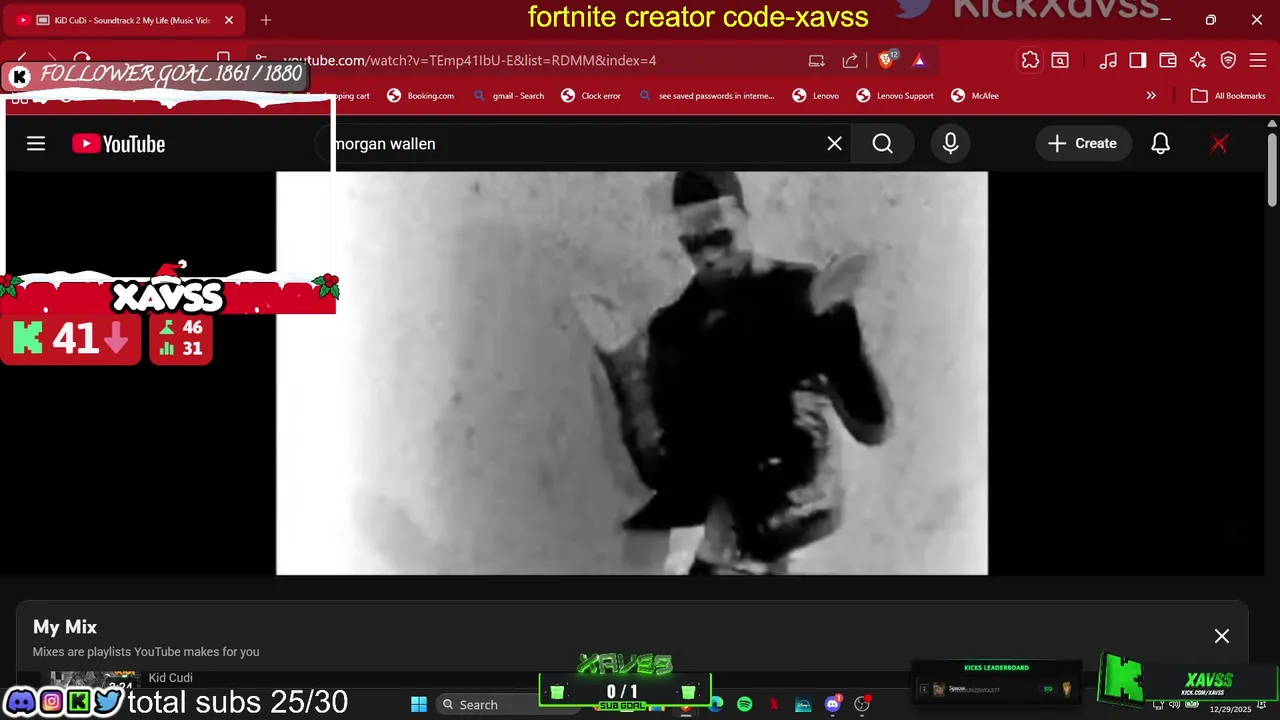Go to YouTube home via logo
The height and width of the screenshot is (720, 1280).
point(118,144)
